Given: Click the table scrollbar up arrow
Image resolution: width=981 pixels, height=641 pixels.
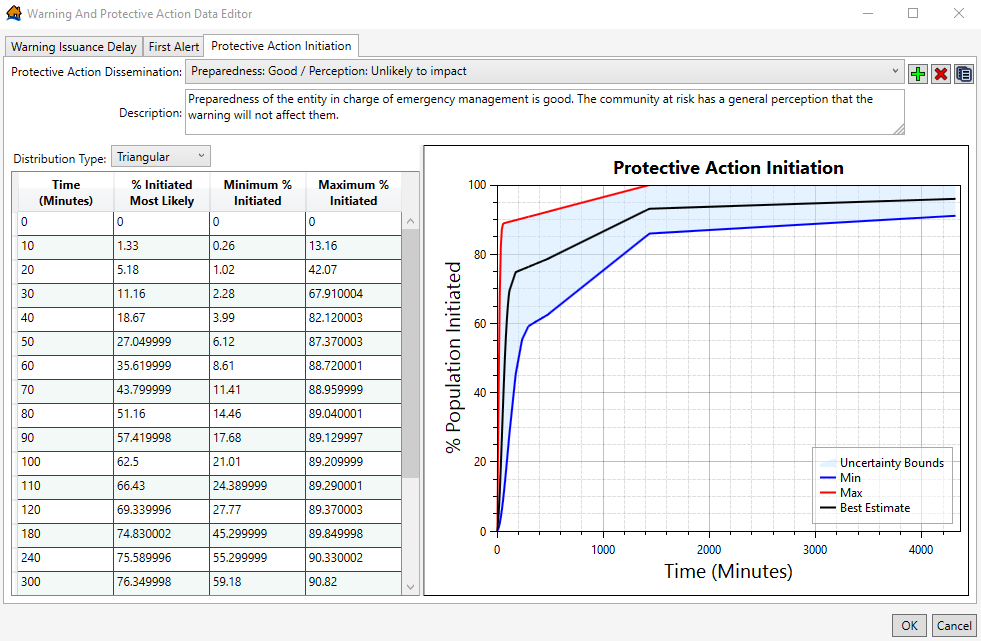Looking at the screenshot, I should pyautogui.click(x=410, y=221).
